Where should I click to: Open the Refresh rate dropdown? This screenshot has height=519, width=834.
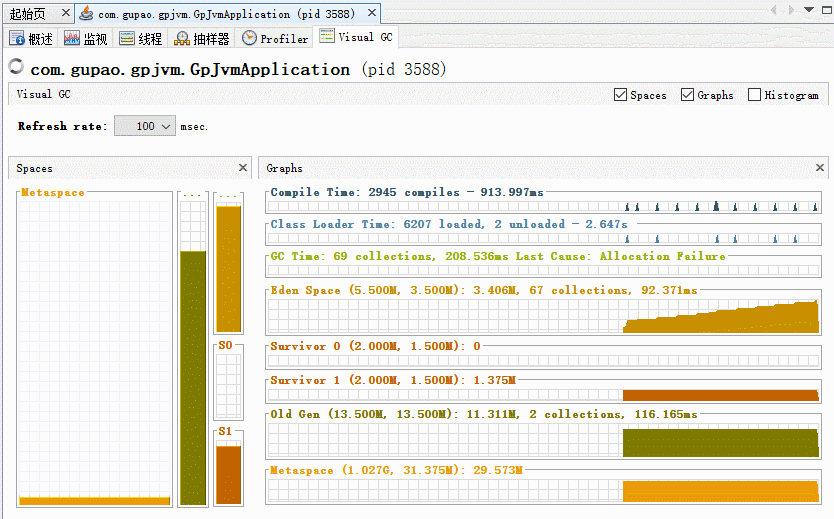point(145,127)
